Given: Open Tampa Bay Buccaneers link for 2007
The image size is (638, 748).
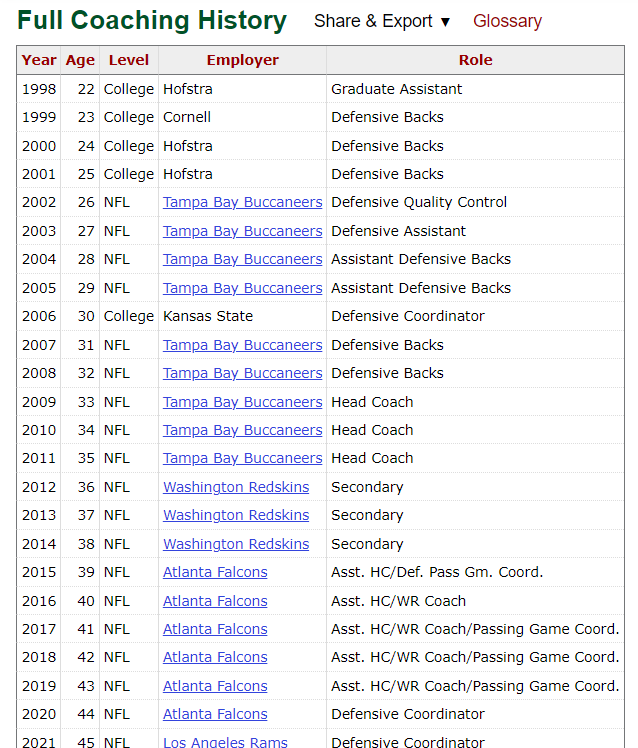Looking at the screenshot, I should [x=242, y=345].
